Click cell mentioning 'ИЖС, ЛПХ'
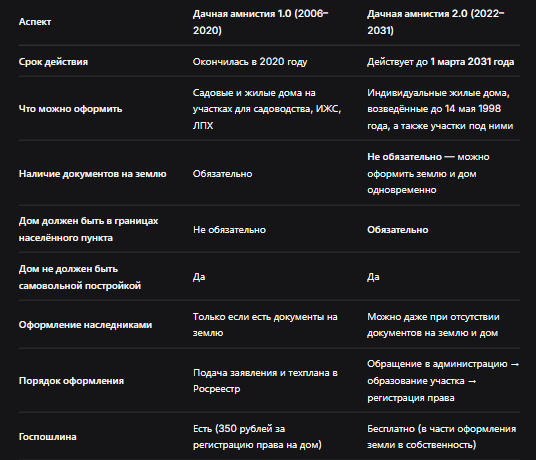536x460 pixels. 267,109
